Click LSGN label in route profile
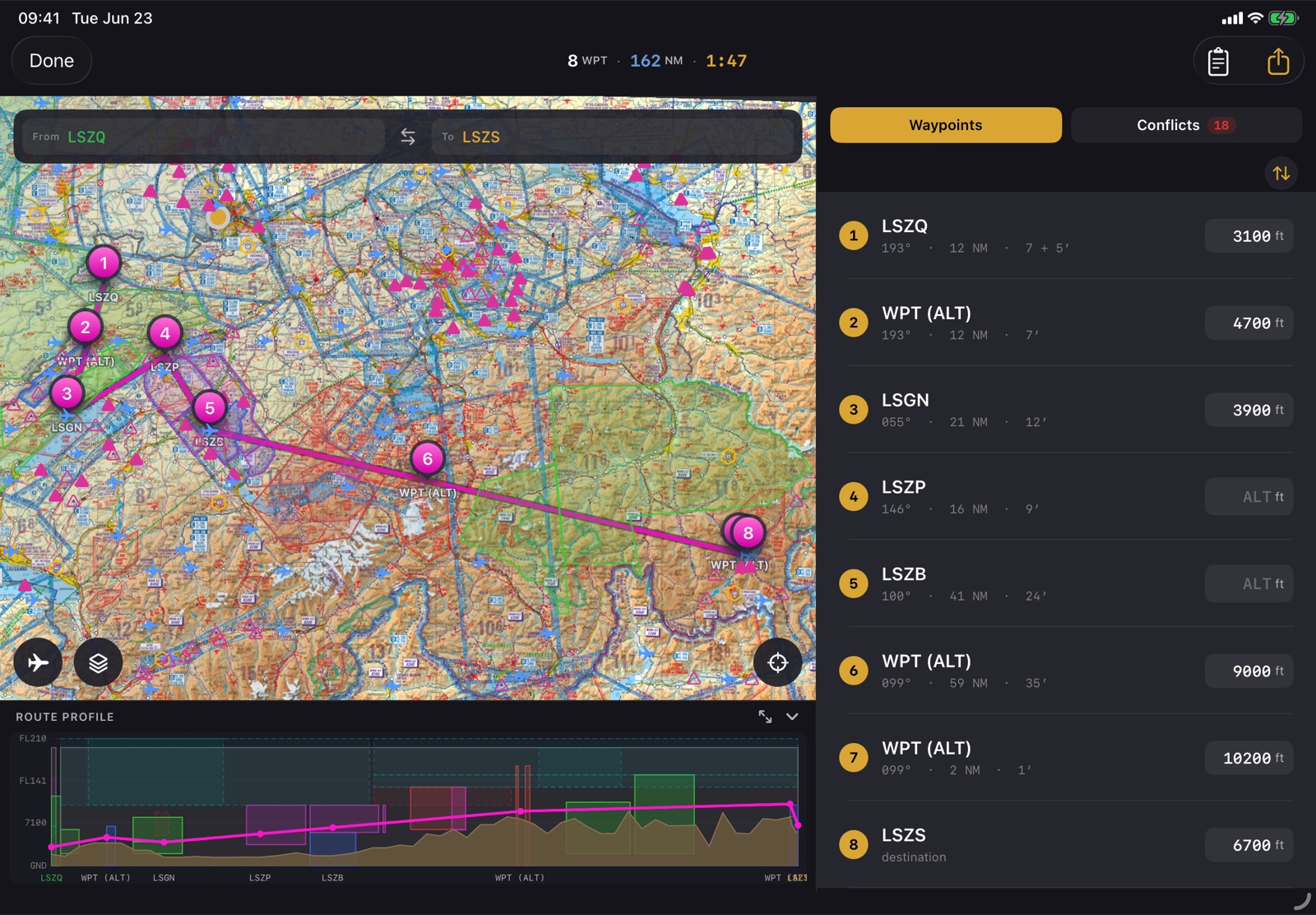 [x=164, y=878]
